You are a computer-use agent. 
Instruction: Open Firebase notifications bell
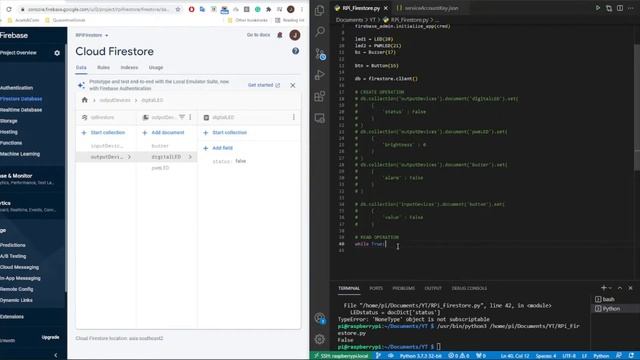coord(280,35)
